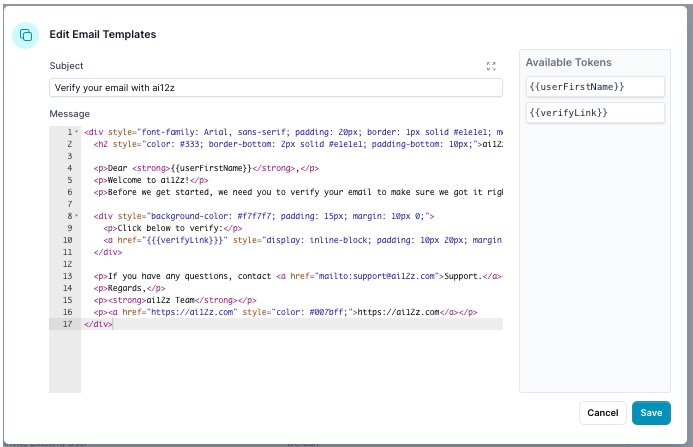The width and height of the screenshot is (693, 447).
Task: Click the 'Click below to verify:' line
Action: [173, 228]
